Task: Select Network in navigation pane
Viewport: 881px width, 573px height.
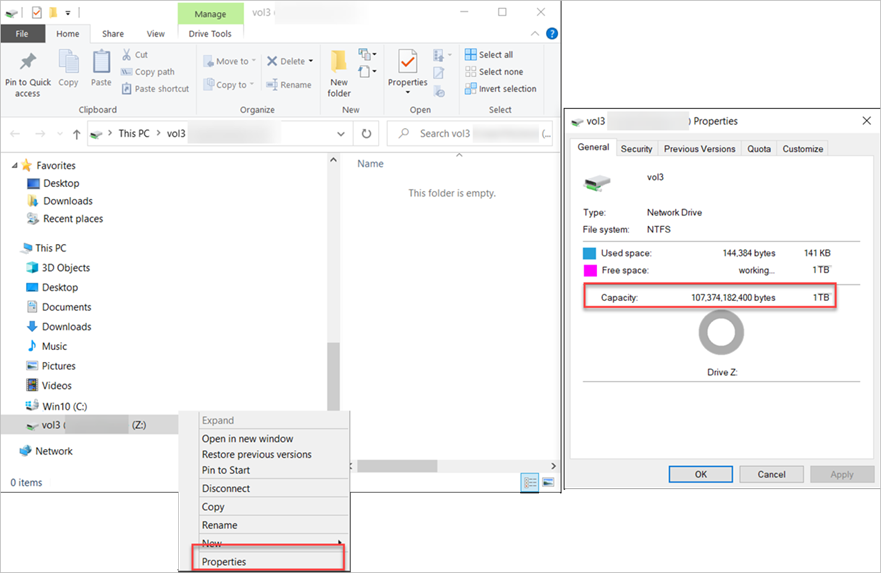Action: coord(46,451)
